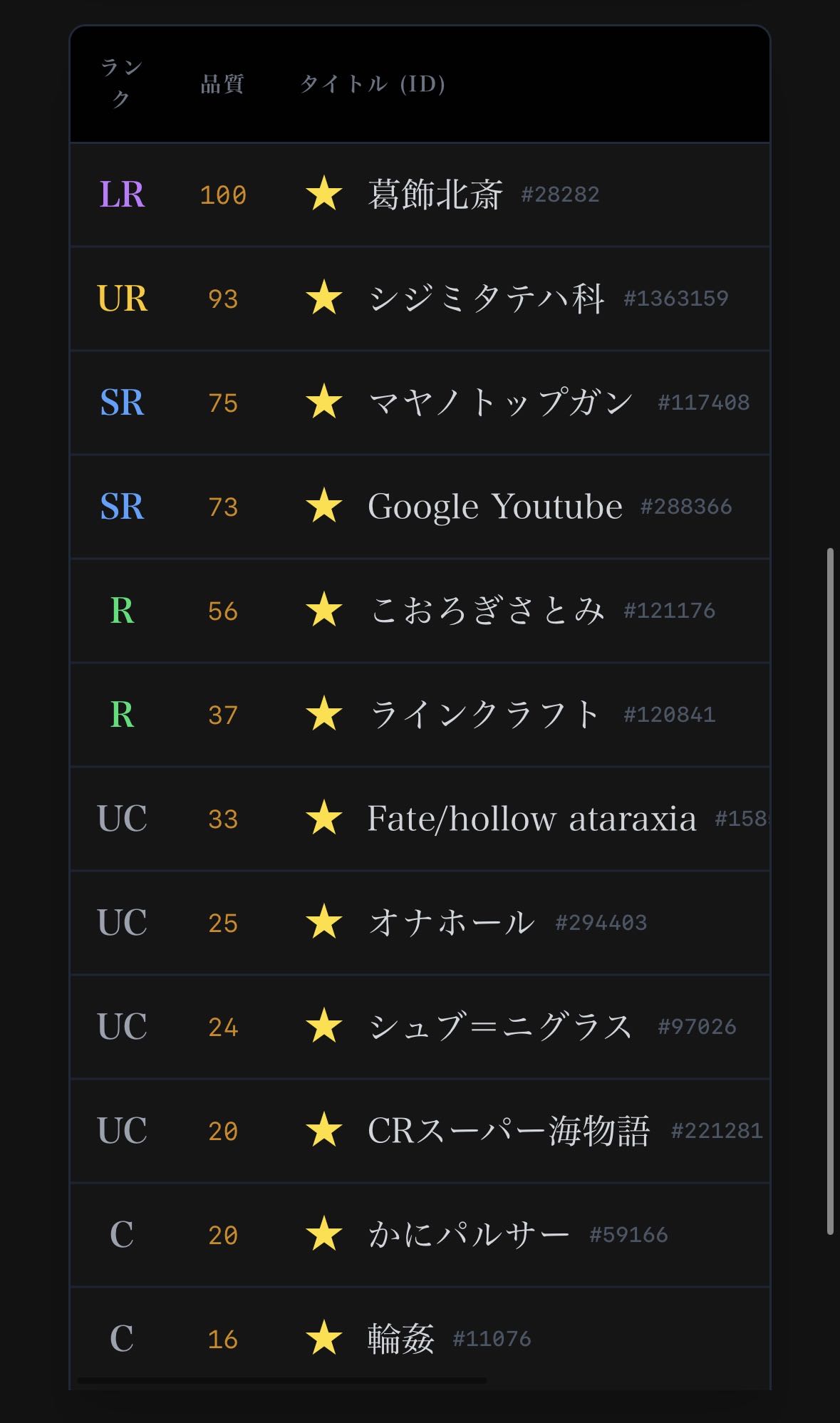Select the Fate/hollow ataraxia title
This screenshot has width=840, height=1423.
pyautogui.click(x=532, y=818)
